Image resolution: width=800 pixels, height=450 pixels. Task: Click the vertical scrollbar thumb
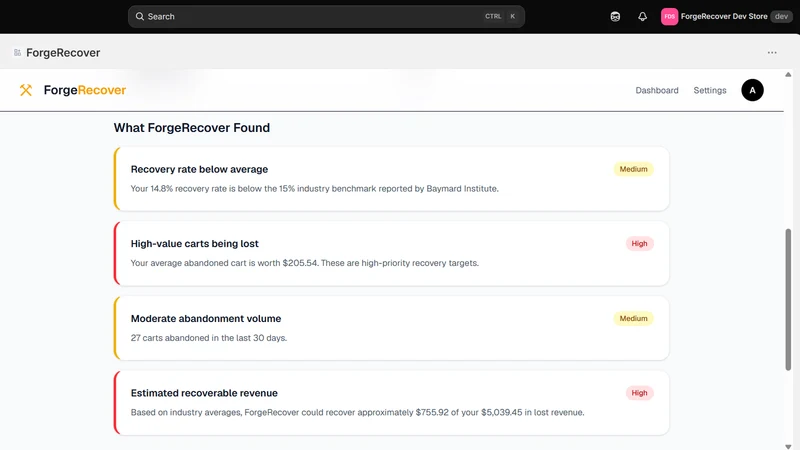coord(788,299)
